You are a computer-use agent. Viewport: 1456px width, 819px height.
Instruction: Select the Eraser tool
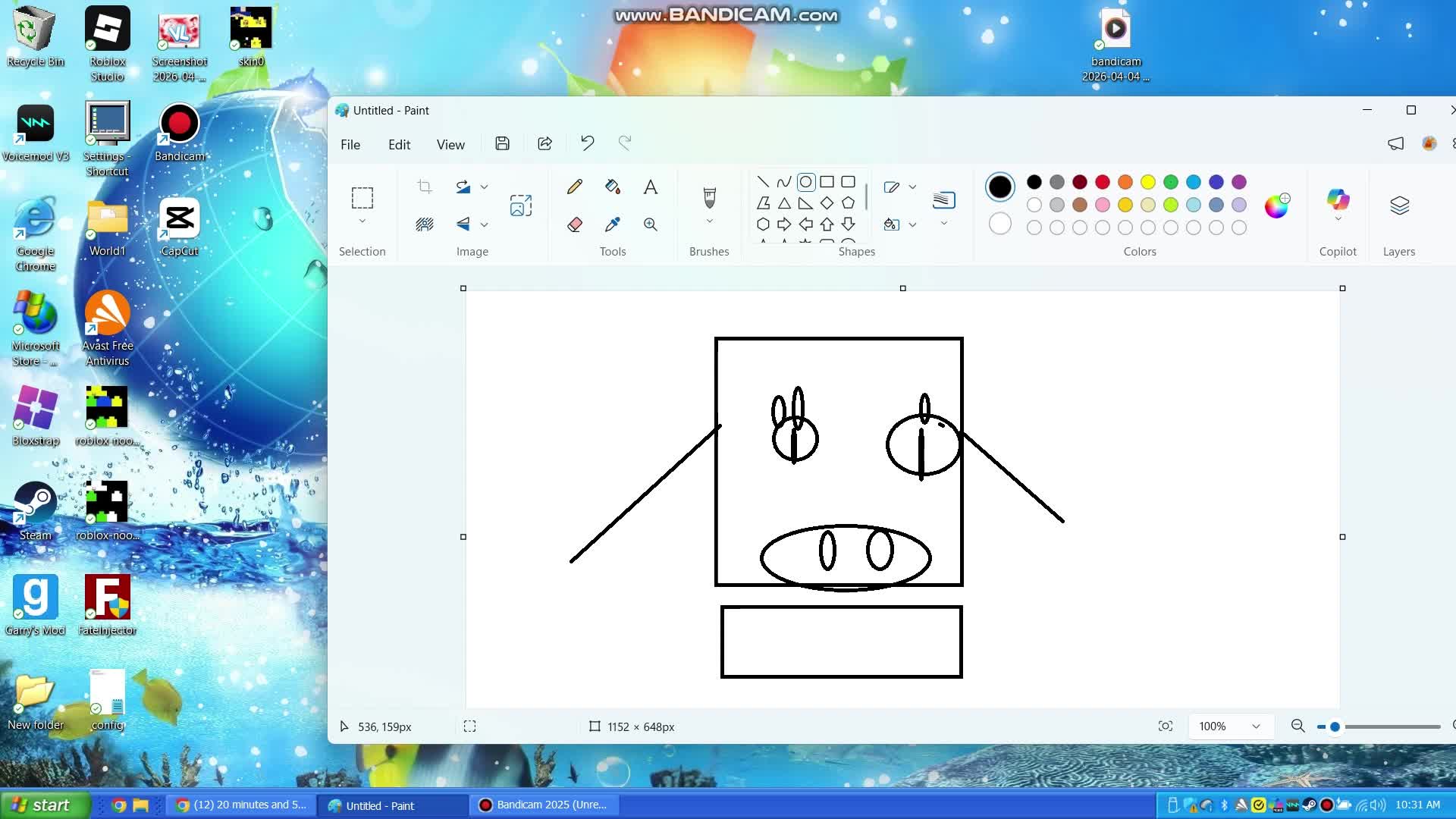pos(575,224)
